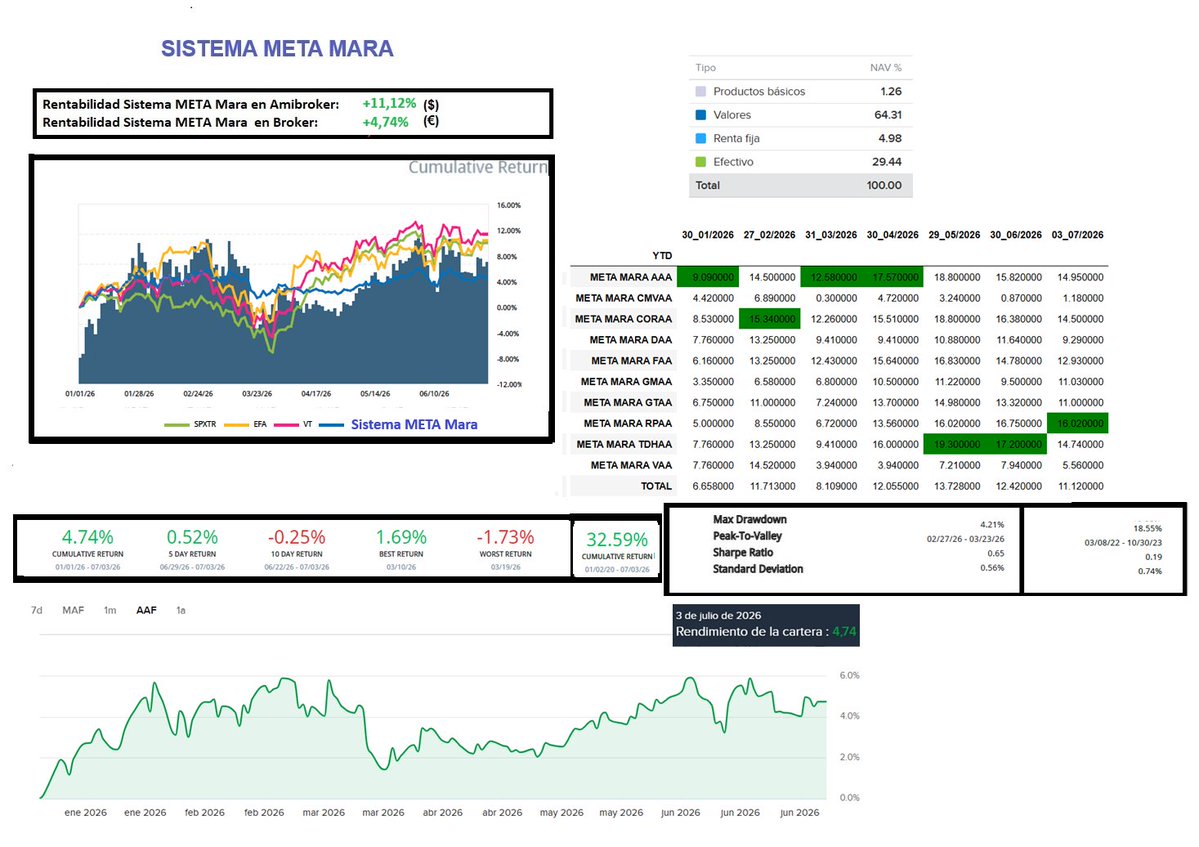Click the 30_04/2026 column header
The width and height of the screenshot is (1199, 847).
tap(892, 235)
